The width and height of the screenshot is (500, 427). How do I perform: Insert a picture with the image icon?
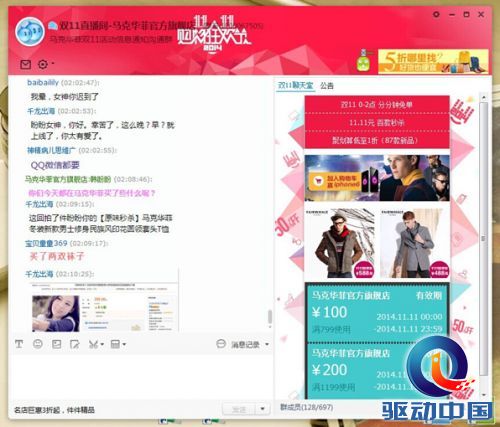click(56, 344)
